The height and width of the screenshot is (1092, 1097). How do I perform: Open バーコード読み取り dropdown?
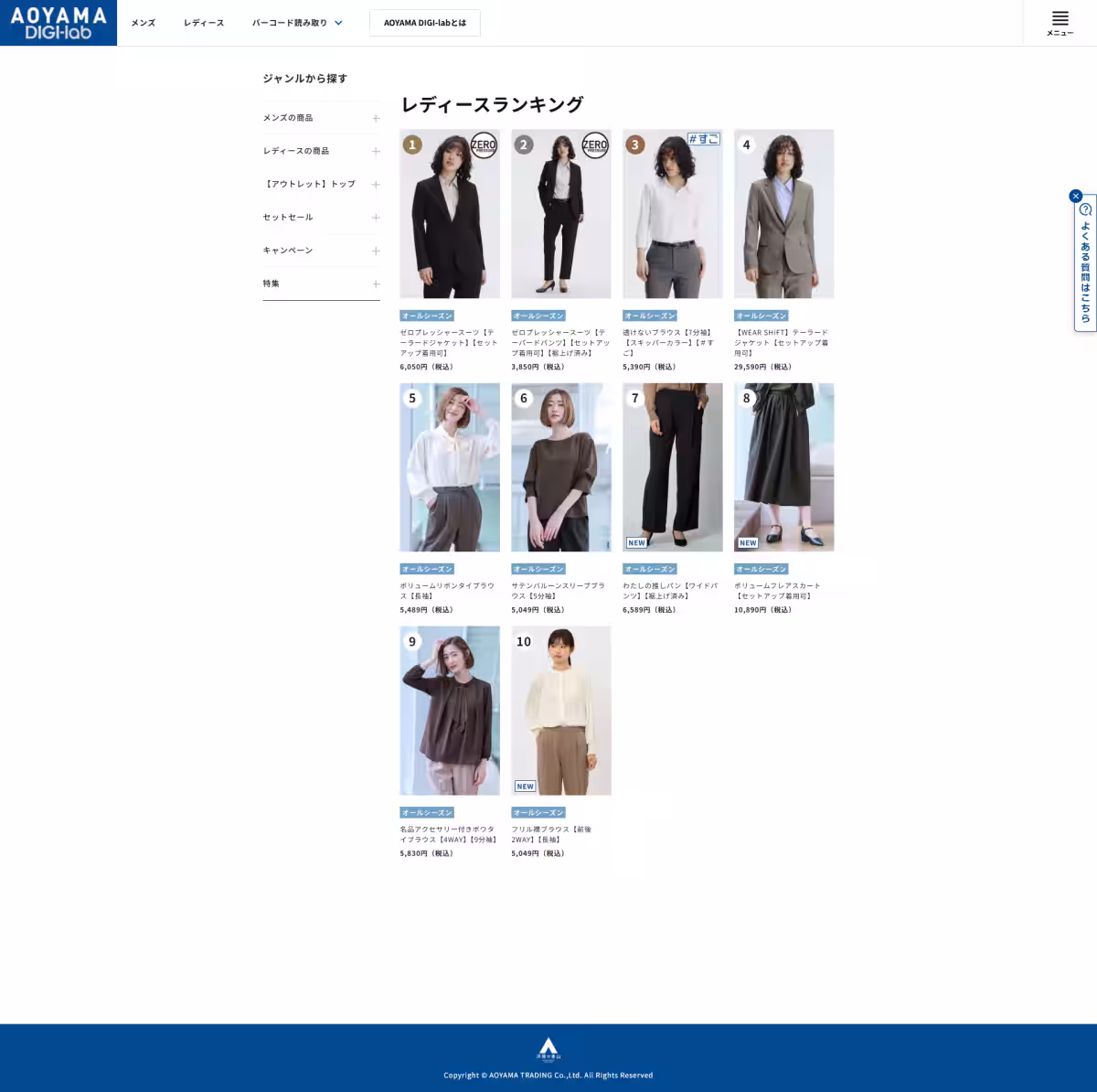coord(297,23)
